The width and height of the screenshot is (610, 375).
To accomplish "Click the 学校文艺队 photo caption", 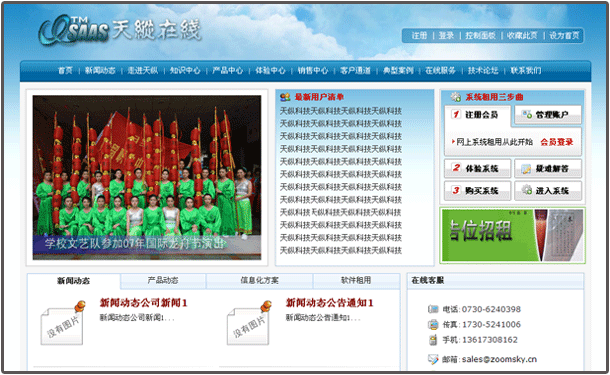I will tap(135, 244).
